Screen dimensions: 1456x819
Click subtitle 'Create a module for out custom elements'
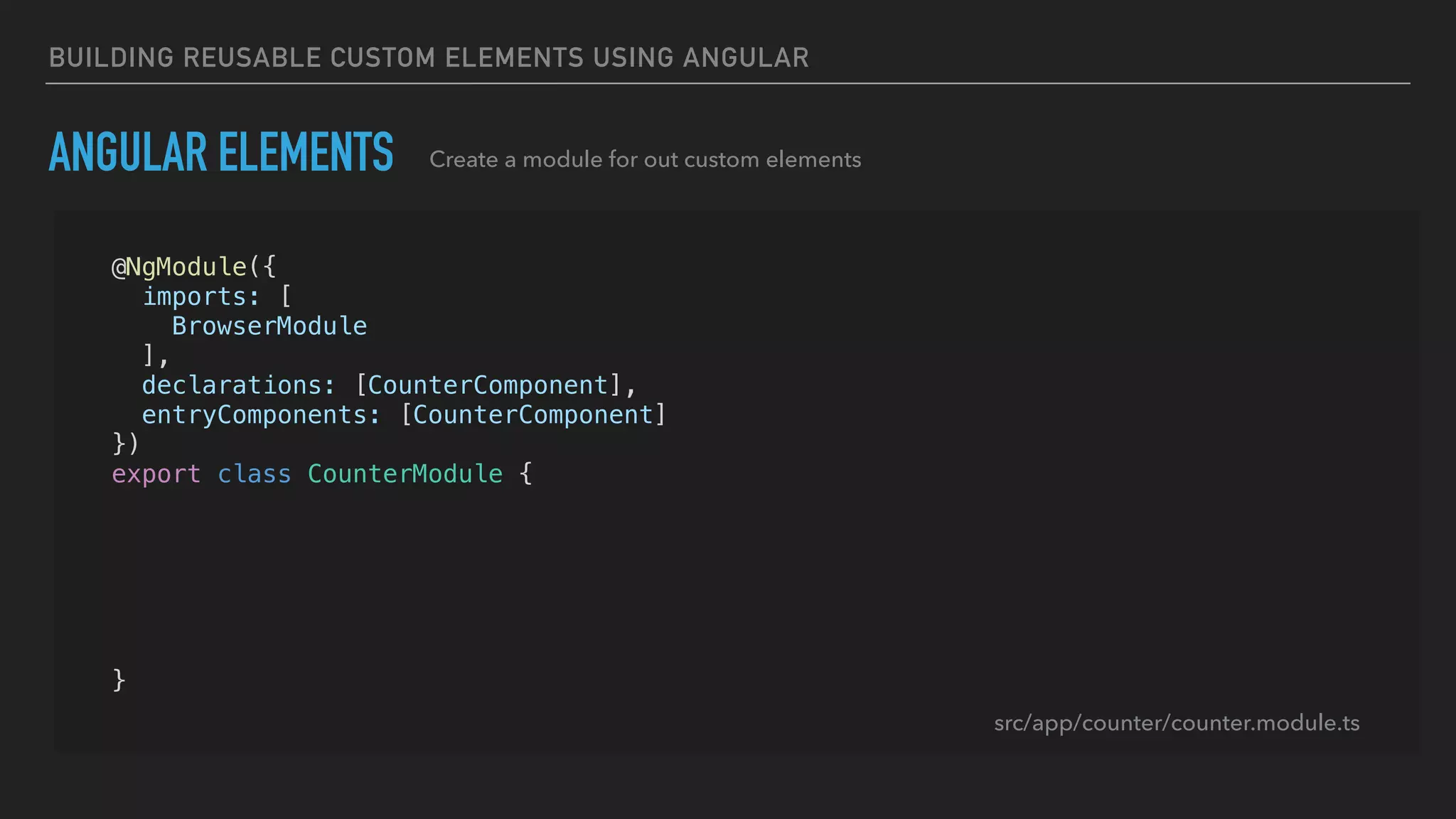[645, 159]
